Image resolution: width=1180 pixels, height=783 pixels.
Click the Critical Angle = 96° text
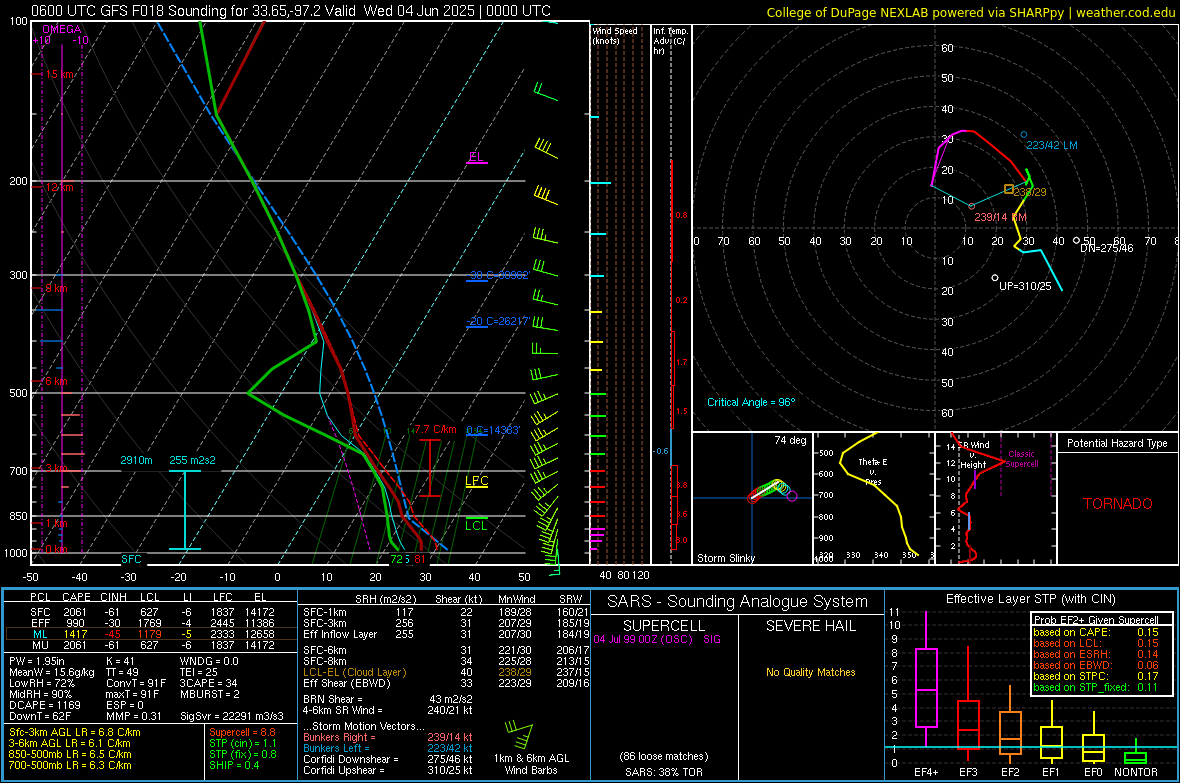coord(751,402)
